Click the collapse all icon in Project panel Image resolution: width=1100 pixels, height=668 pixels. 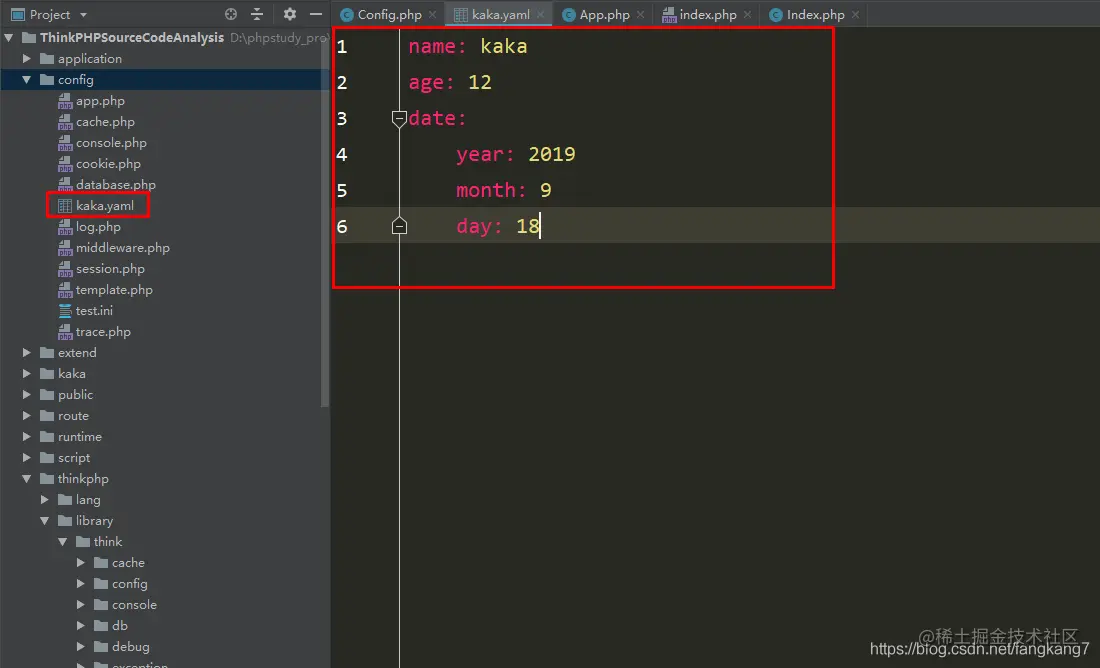click(257, 14)
